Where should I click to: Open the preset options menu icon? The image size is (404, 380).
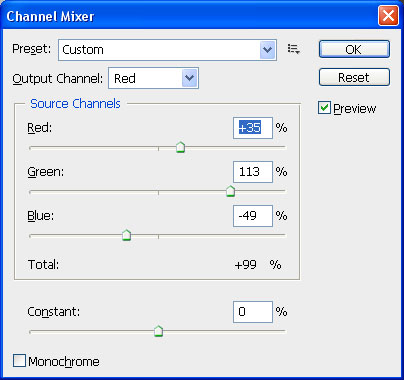(x=294, y=49)
